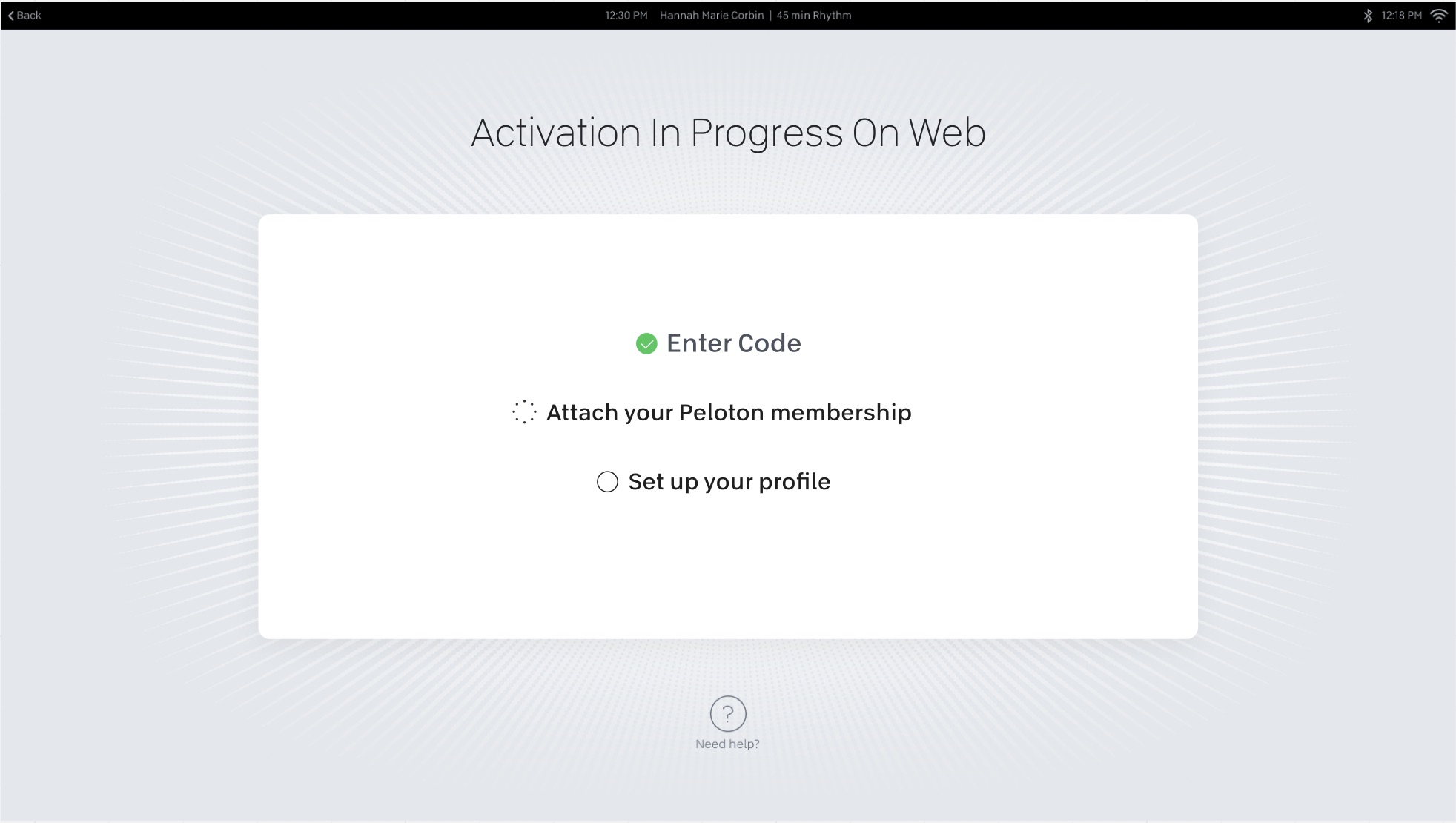
Task: Click the word Web in the page heading
Action: (947, 133)
